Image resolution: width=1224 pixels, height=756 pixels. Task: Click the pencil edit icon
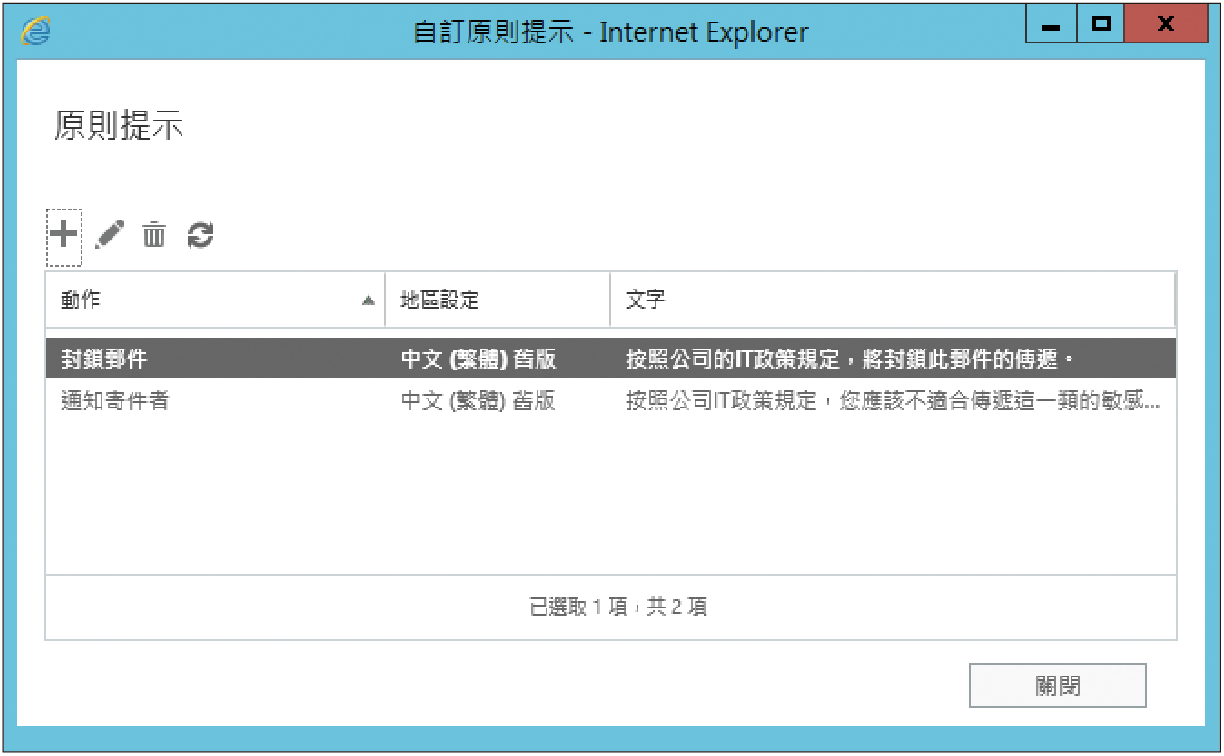tap(109, 235)
